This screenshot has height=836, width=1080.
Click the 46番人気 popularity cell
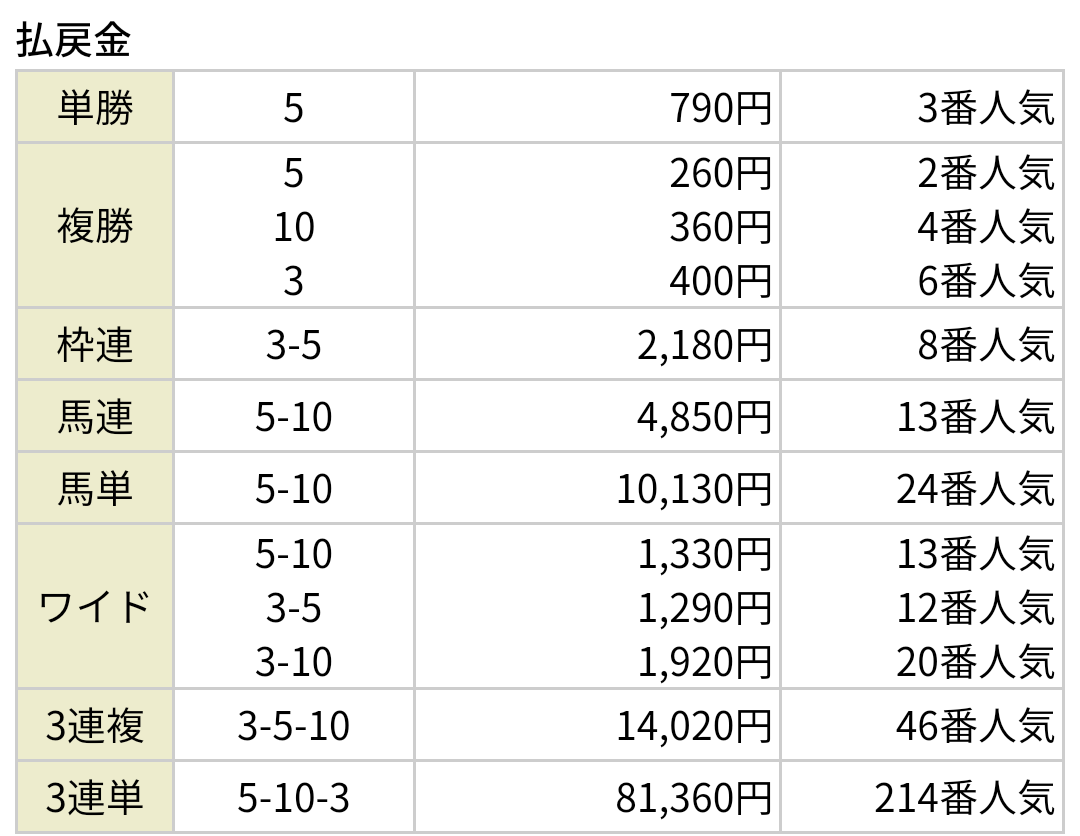pyautogui.click(x=976, y=726)
